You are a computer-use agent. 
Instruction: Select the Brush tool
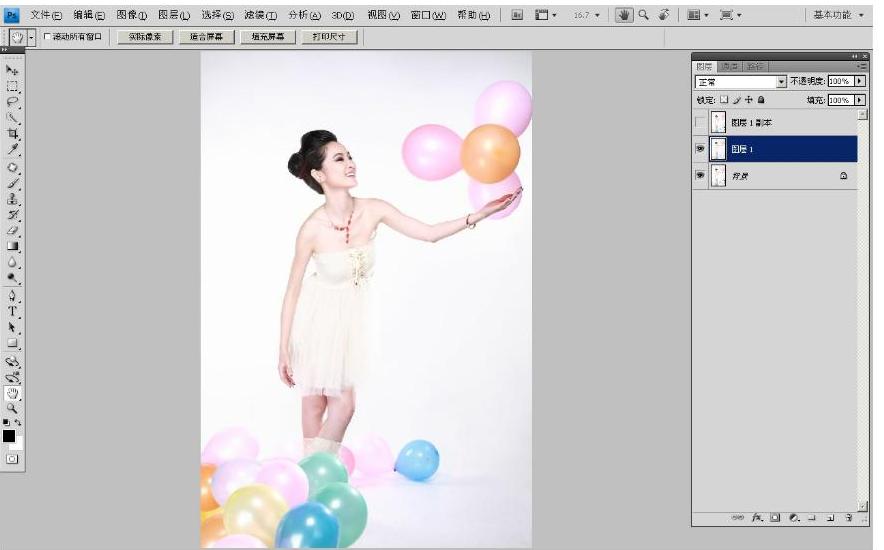tap(12, 183)
